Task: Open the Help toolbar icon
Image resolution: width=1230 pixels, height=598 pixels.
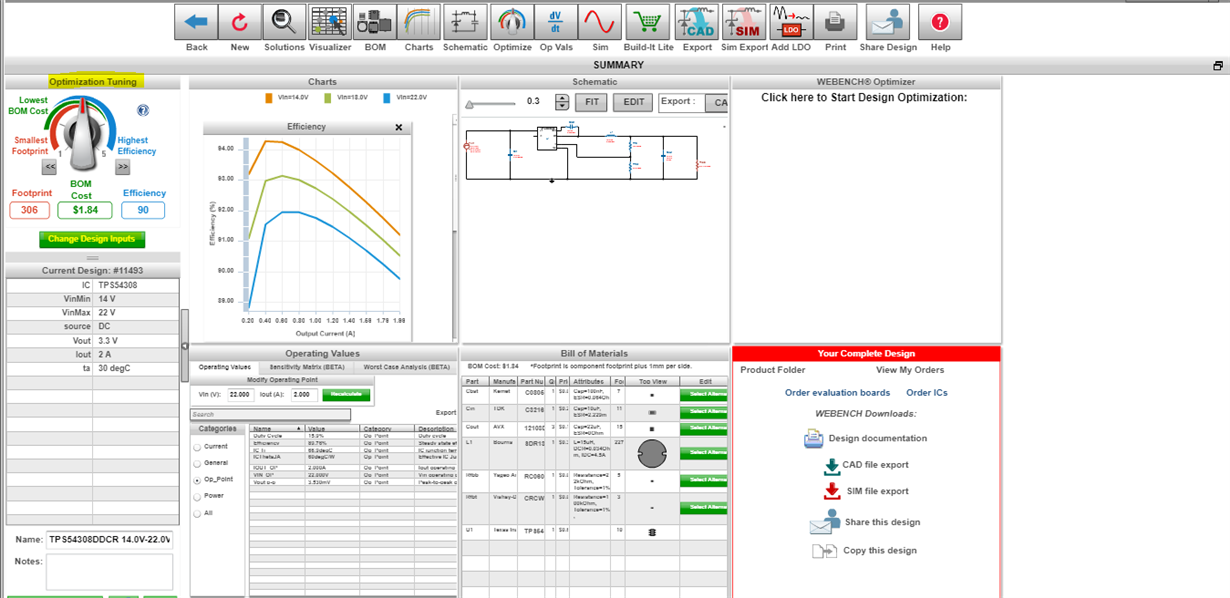Action: pos(940,22)
